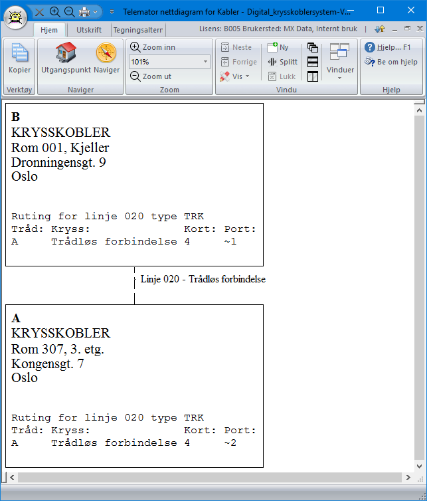
Task: Open the Naviger compass tool
Action: click(x=106, y=52)
